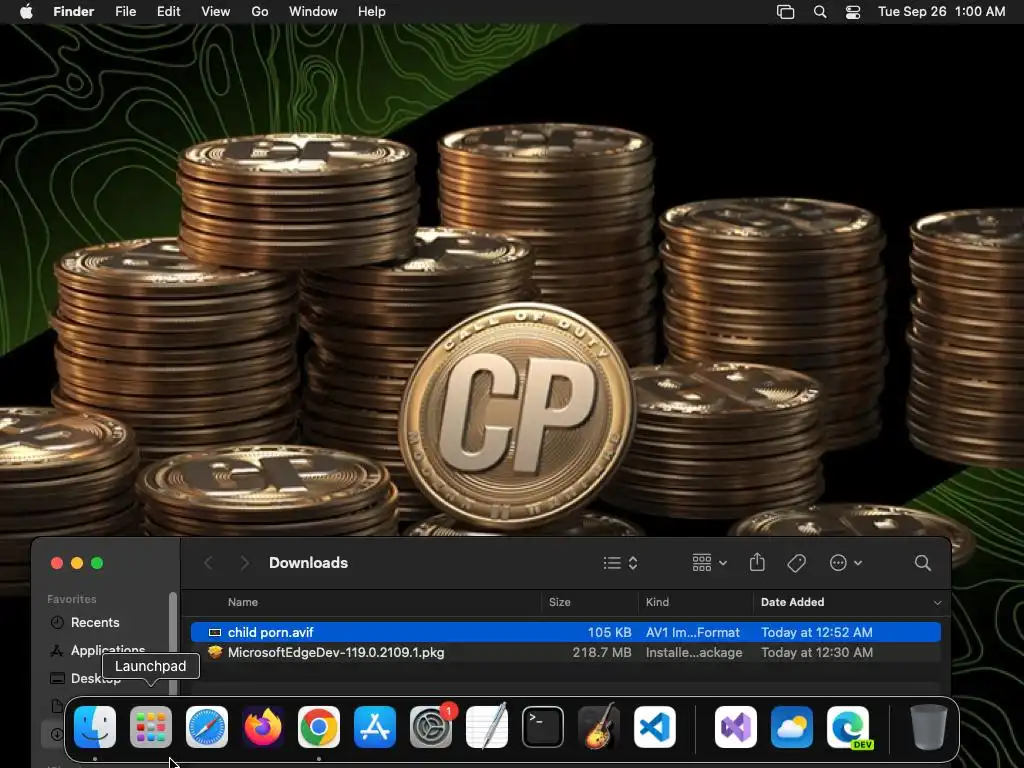The height and width of the screenshot is (768, 1024).
Task: Open the App Store Dock icon
Action: (375, 727)
